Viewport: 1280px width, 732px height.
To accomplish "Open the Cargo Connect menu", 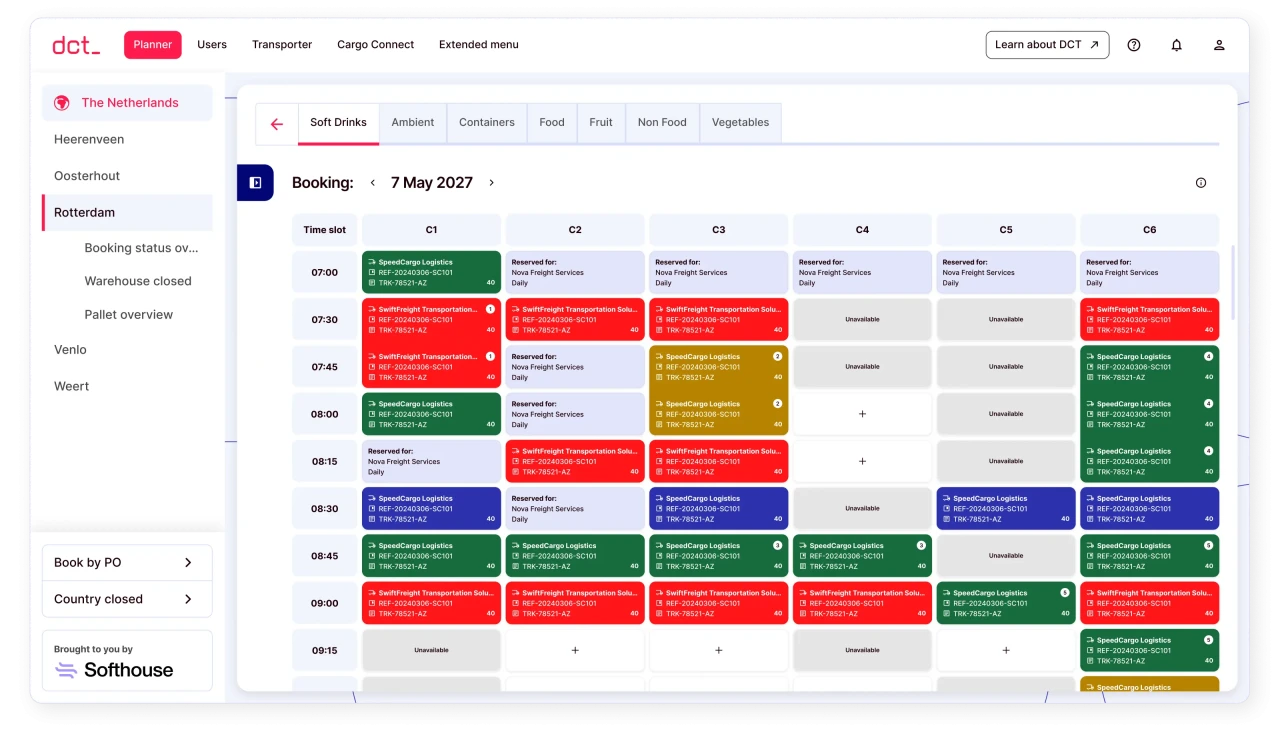I will pyautogui.click(x=375, y=45).
